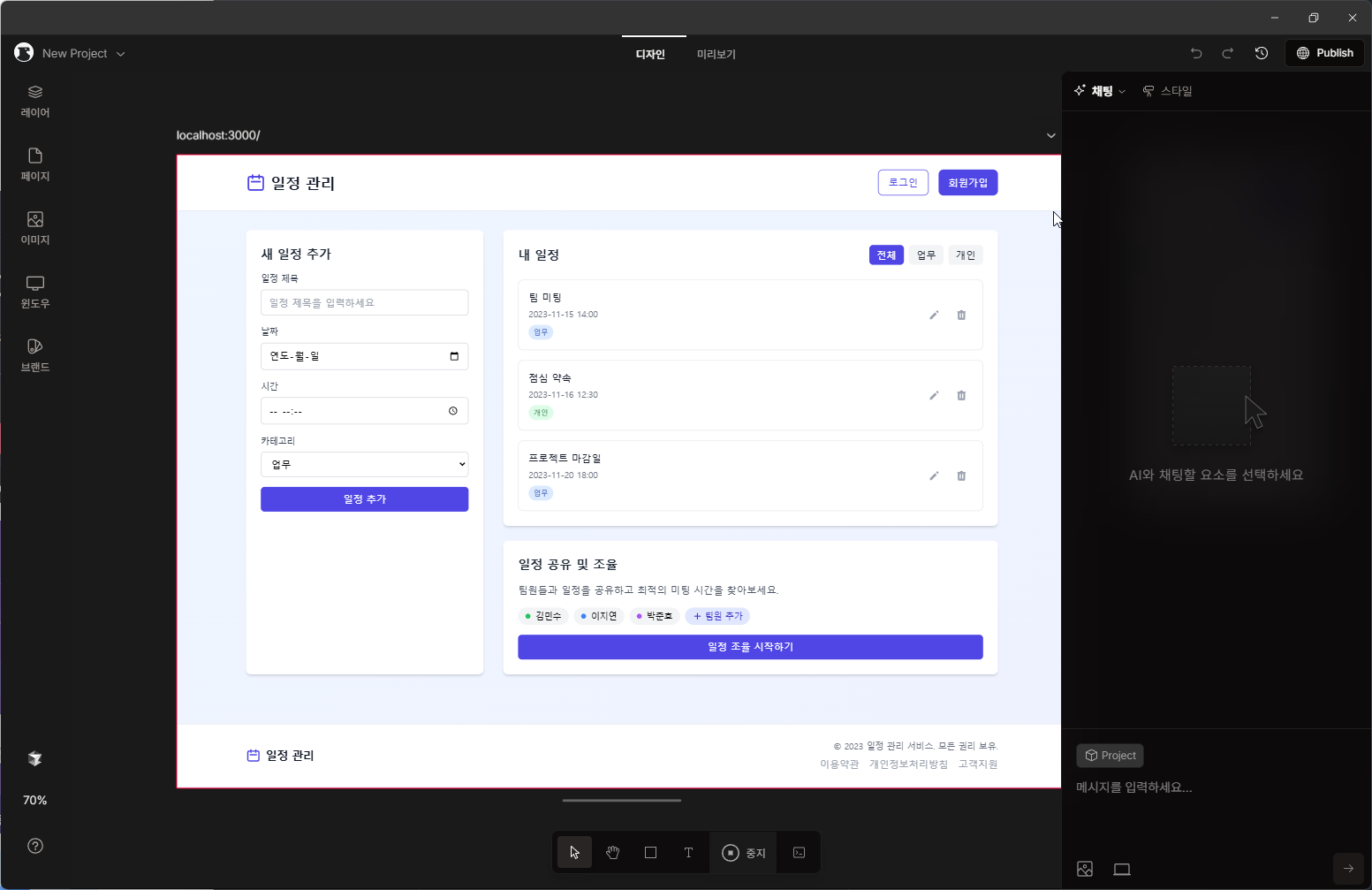
Task: Open the 고객지원 footer link
Action: (x=978, y=764)
